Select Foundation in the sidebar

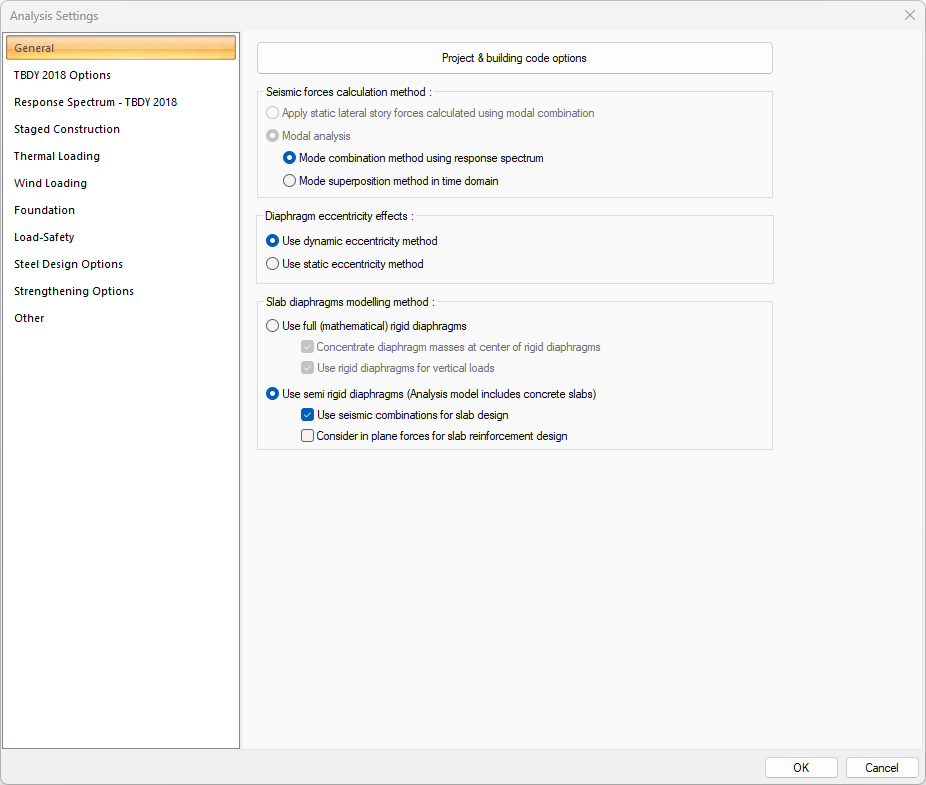pyautogui.click(x=44, y=210)
